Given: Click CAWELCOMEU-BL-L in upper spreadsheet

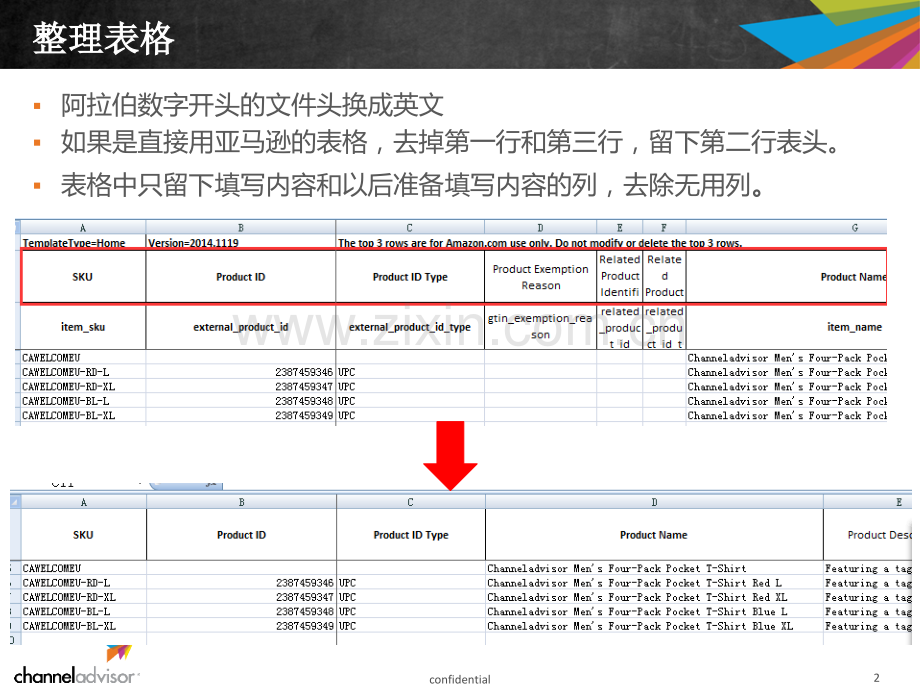Looking at the screenshot, I should 83,401.
